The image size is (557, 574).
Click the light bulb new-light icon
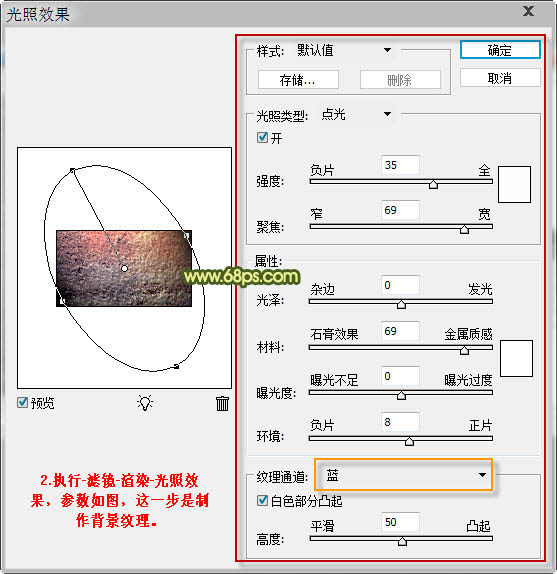[145, 403]
